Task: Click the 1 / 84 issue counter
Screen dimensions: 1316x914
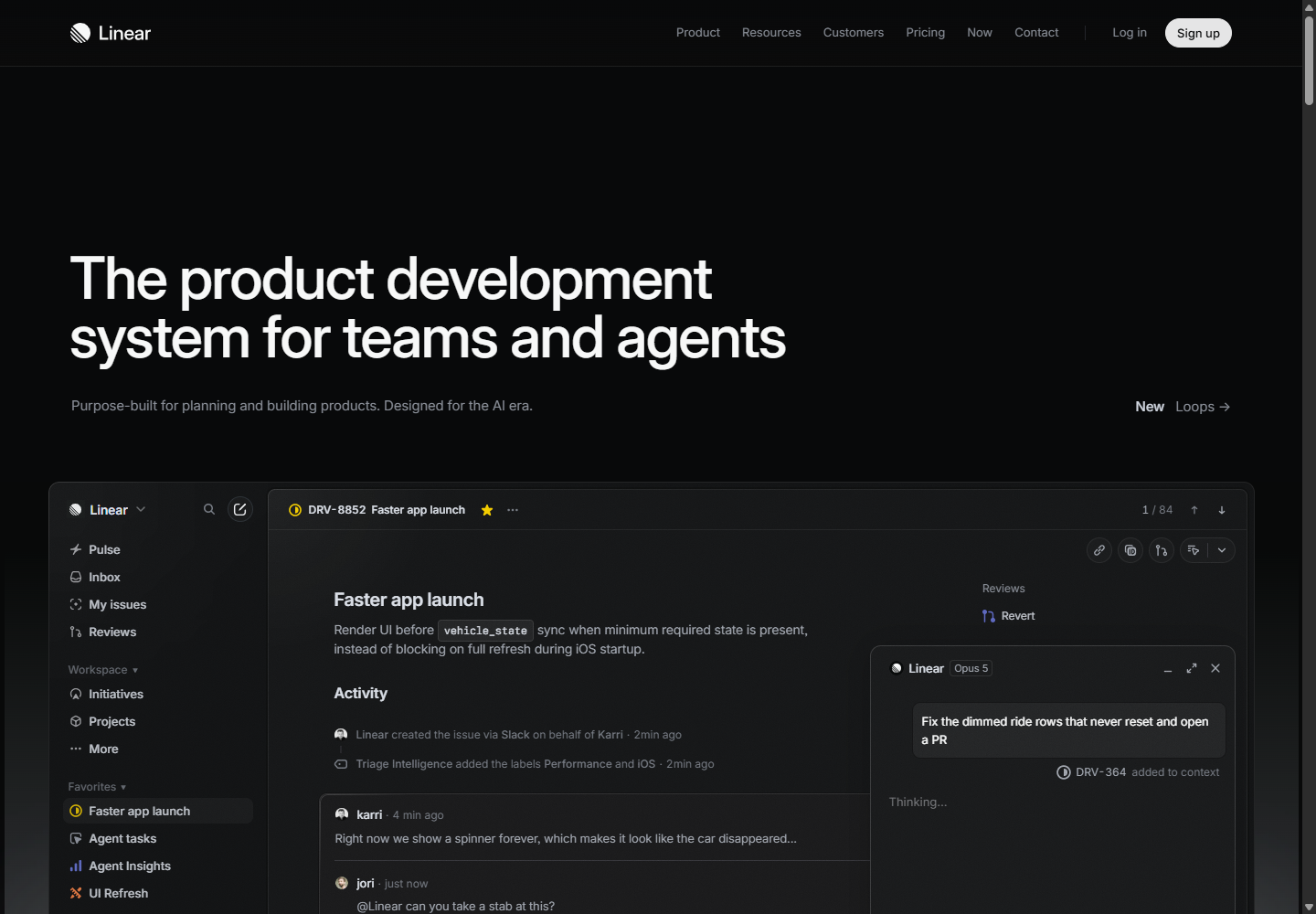Action: [x=1157, y=510]
